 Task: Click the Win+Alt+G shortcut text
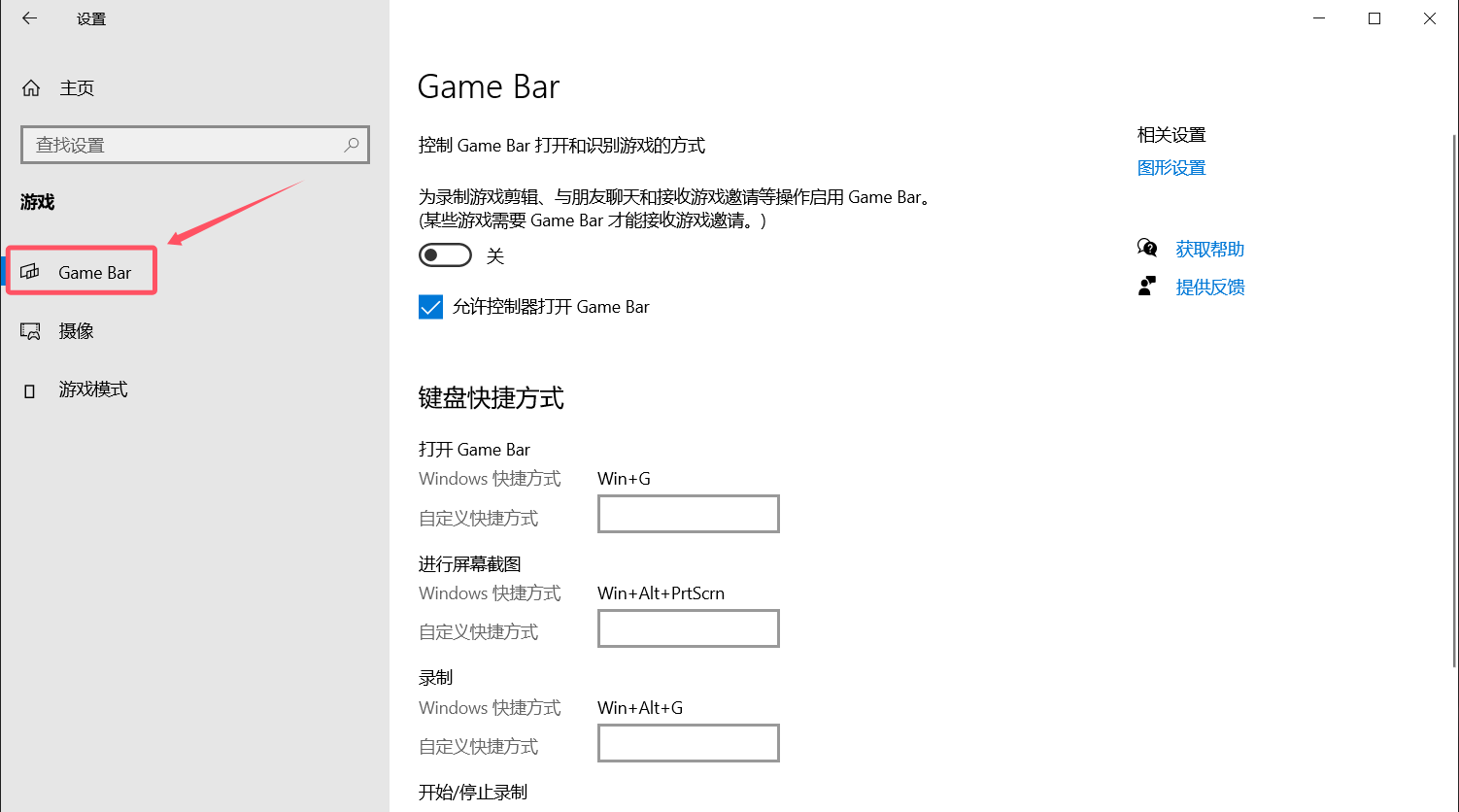(x=640, y=708)
